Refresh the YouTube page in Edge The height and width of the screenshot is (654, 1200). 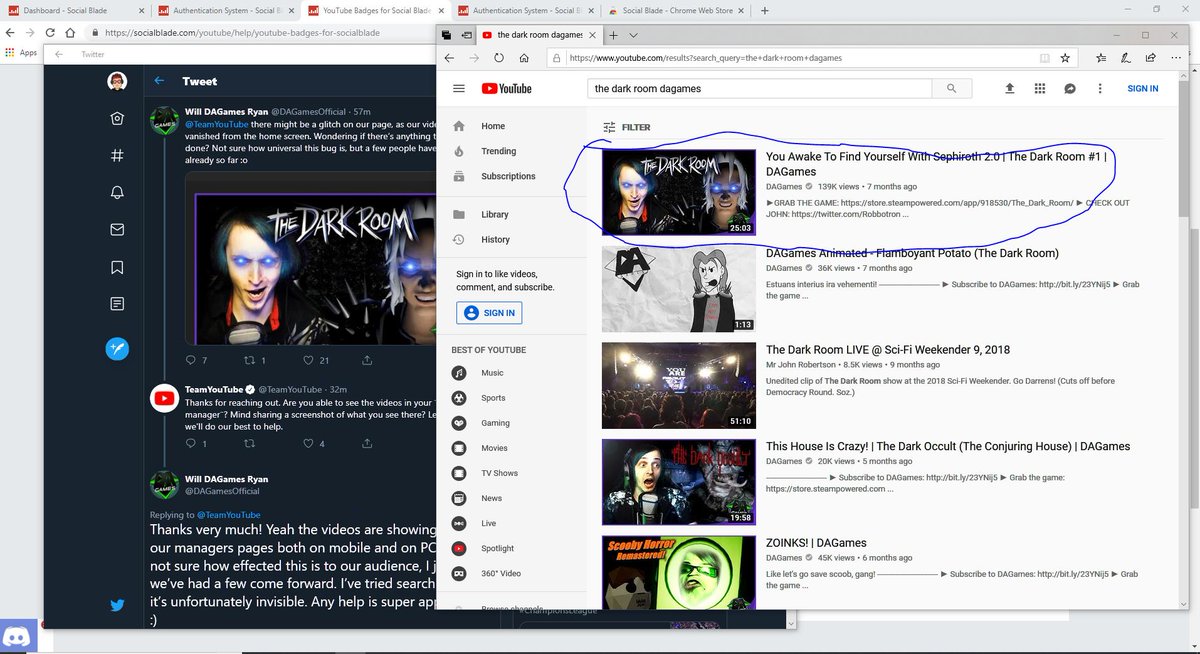pos(498,58)
